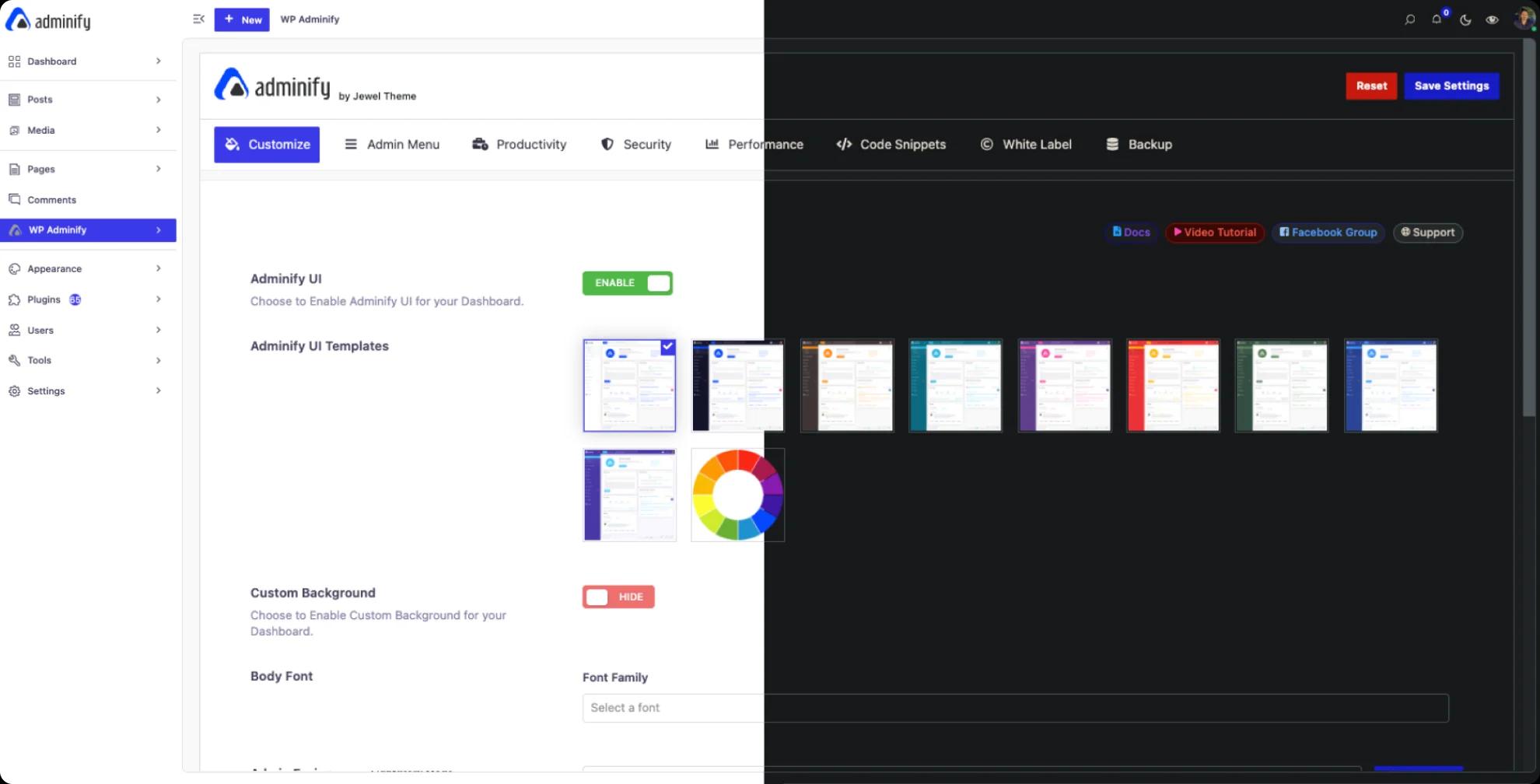Open the Font Family select a font dropdown

coord(1015,708)
